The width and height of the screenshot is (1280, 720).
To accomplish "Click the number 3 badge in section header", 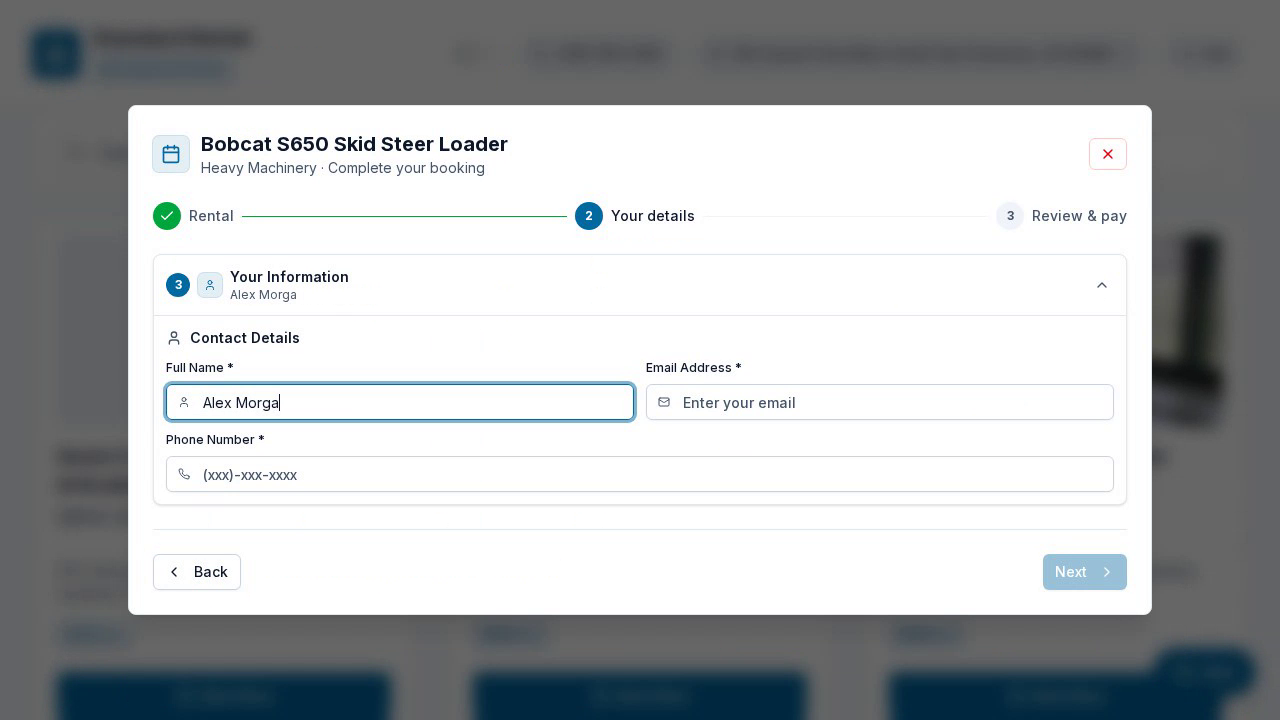I will (178, 285).
